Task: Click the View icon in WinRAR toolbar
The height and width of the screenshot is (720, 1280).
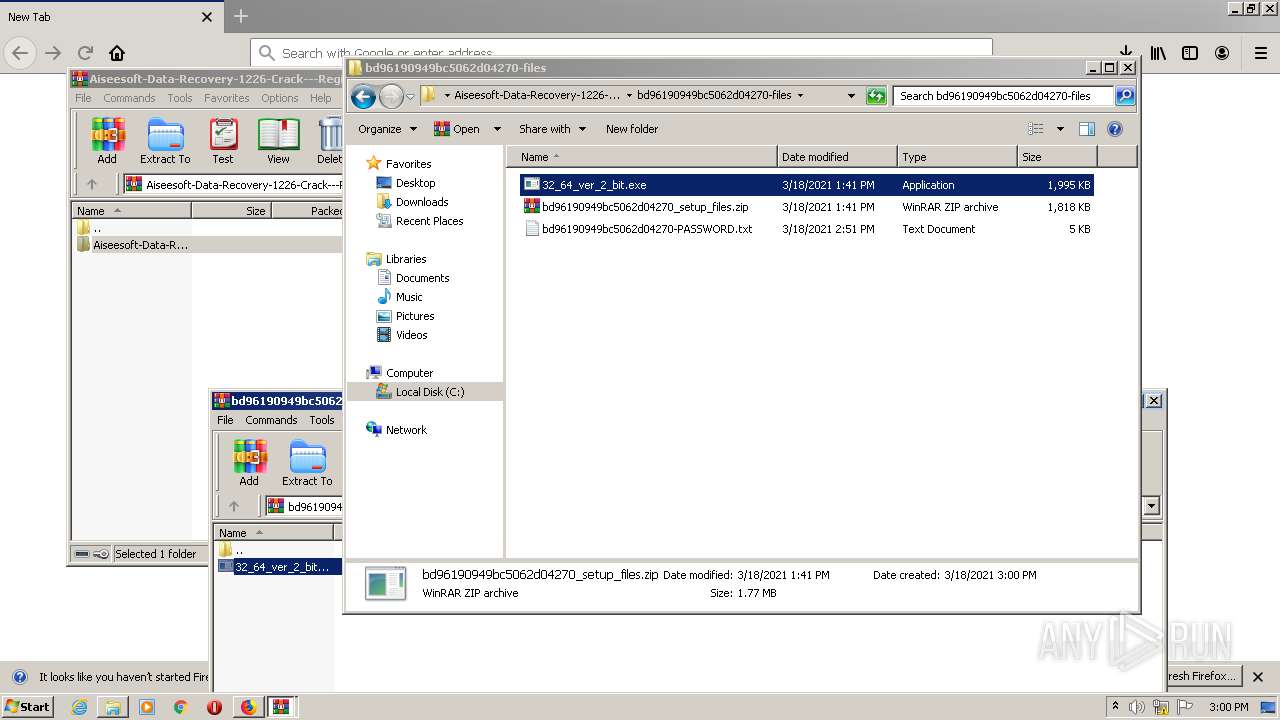Action: [x=278, y=140]
